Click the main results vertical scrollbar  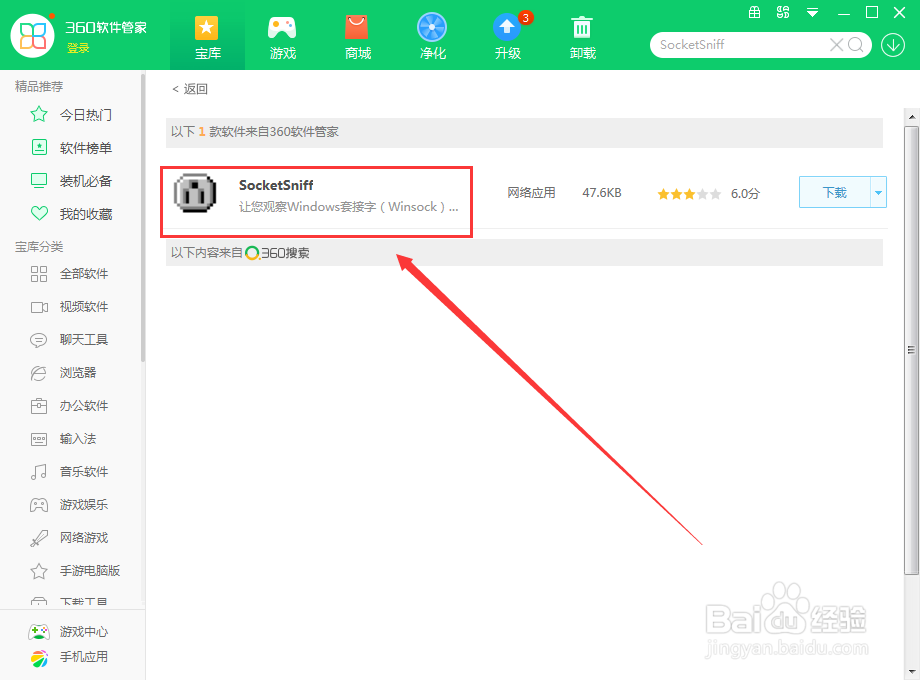[911, 350]
